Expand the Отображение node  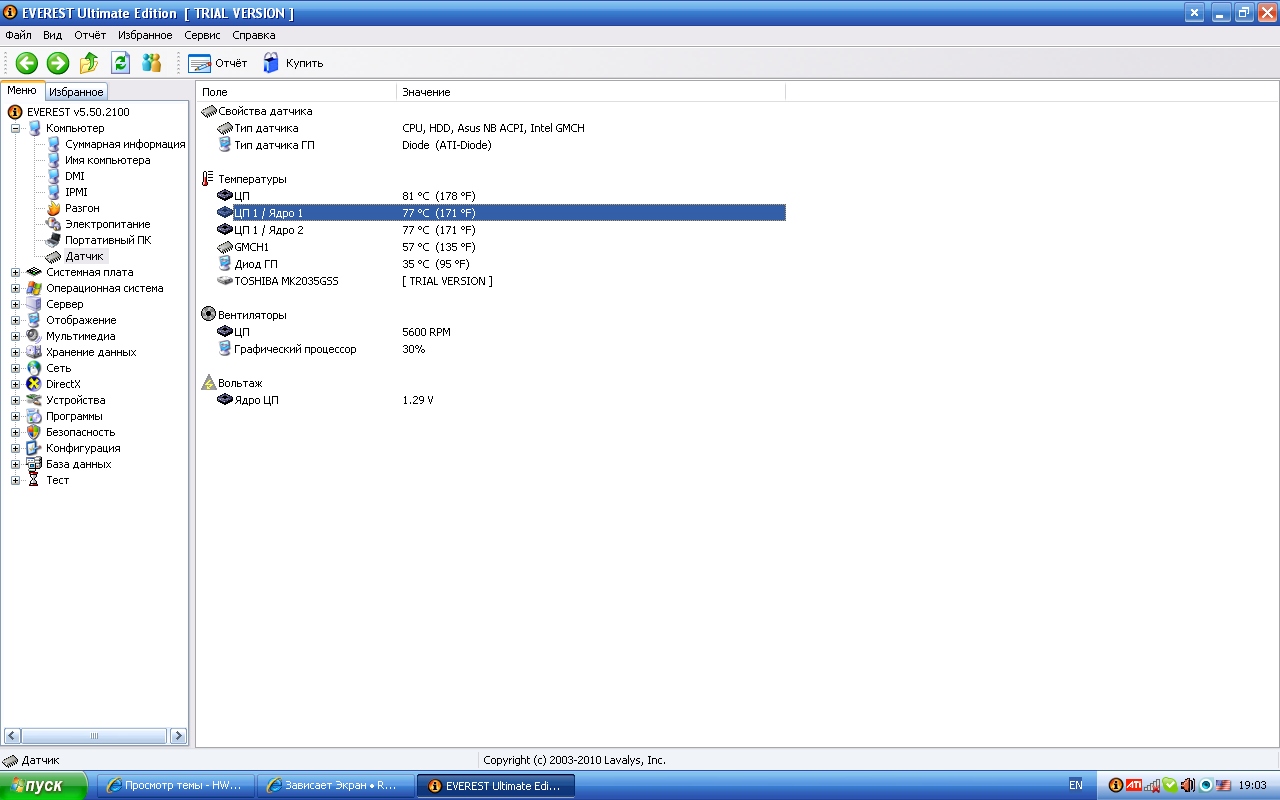tap(16, 320)
